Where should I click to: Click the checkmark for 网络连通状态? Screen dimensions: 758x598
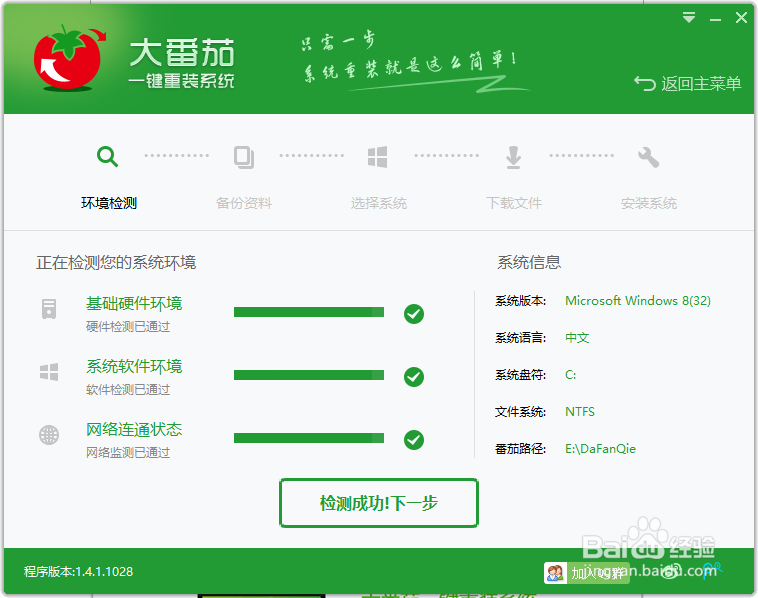coord(414,440)
